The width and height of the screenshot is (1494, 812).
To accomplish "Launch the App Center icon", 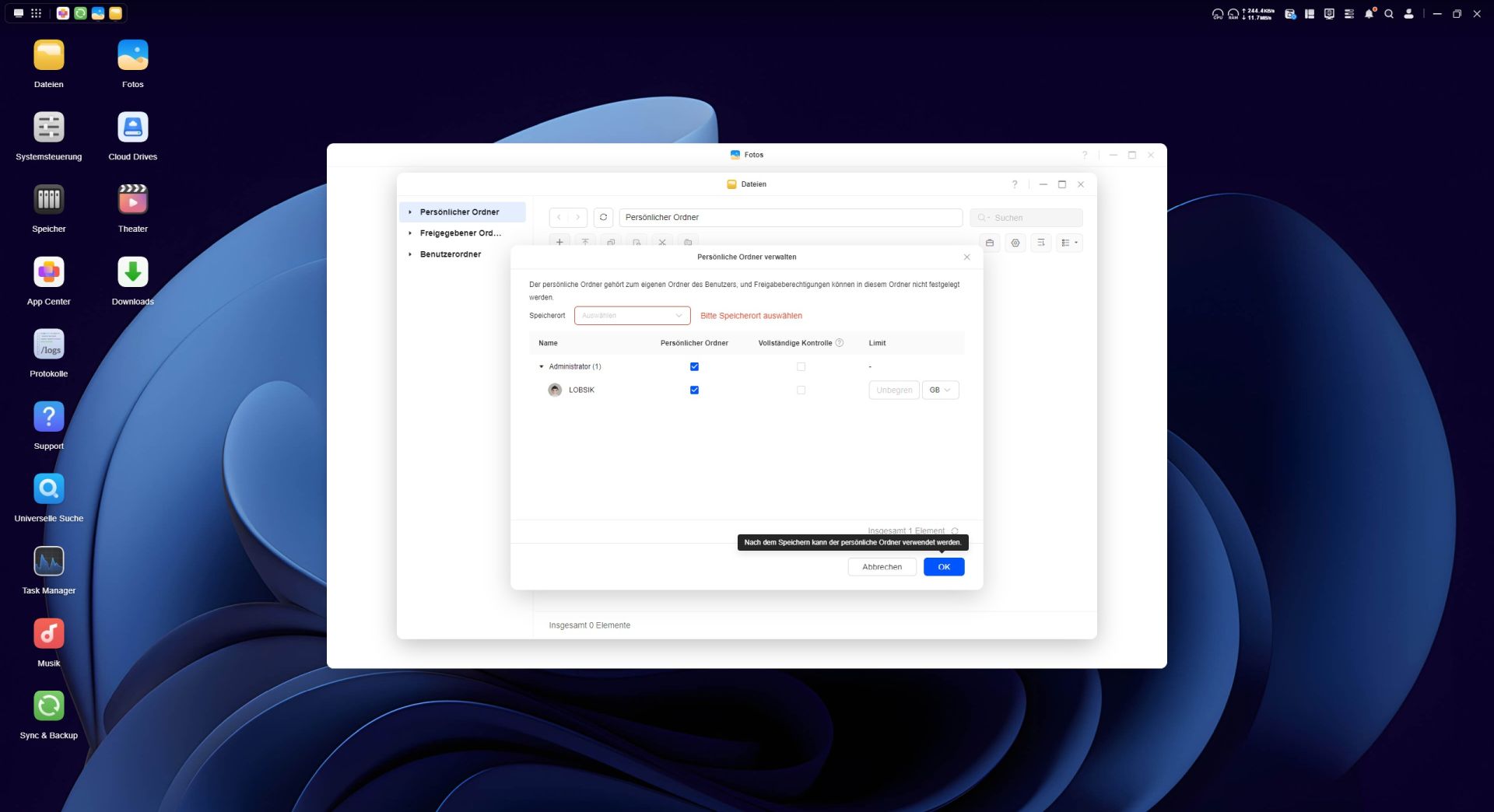I will [x=48, y=272].
